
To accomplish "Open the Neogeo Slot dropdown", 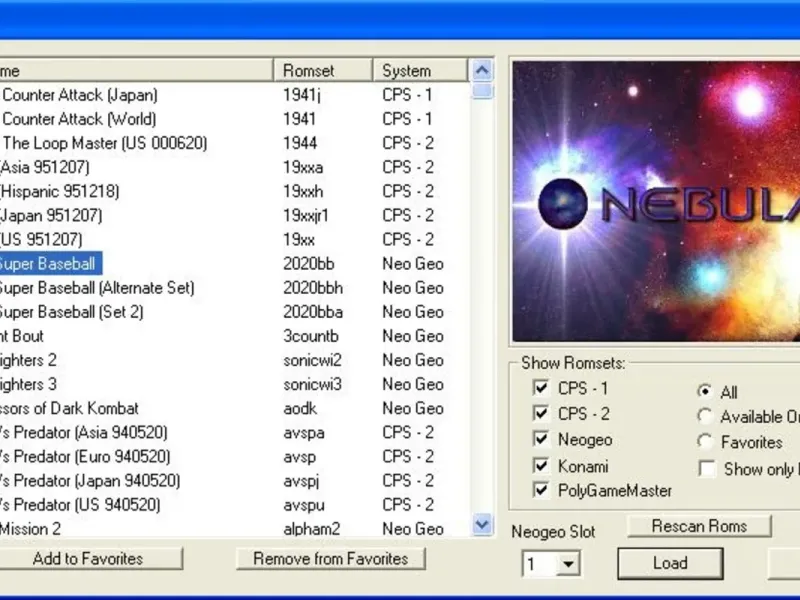I will pos(568,564).
